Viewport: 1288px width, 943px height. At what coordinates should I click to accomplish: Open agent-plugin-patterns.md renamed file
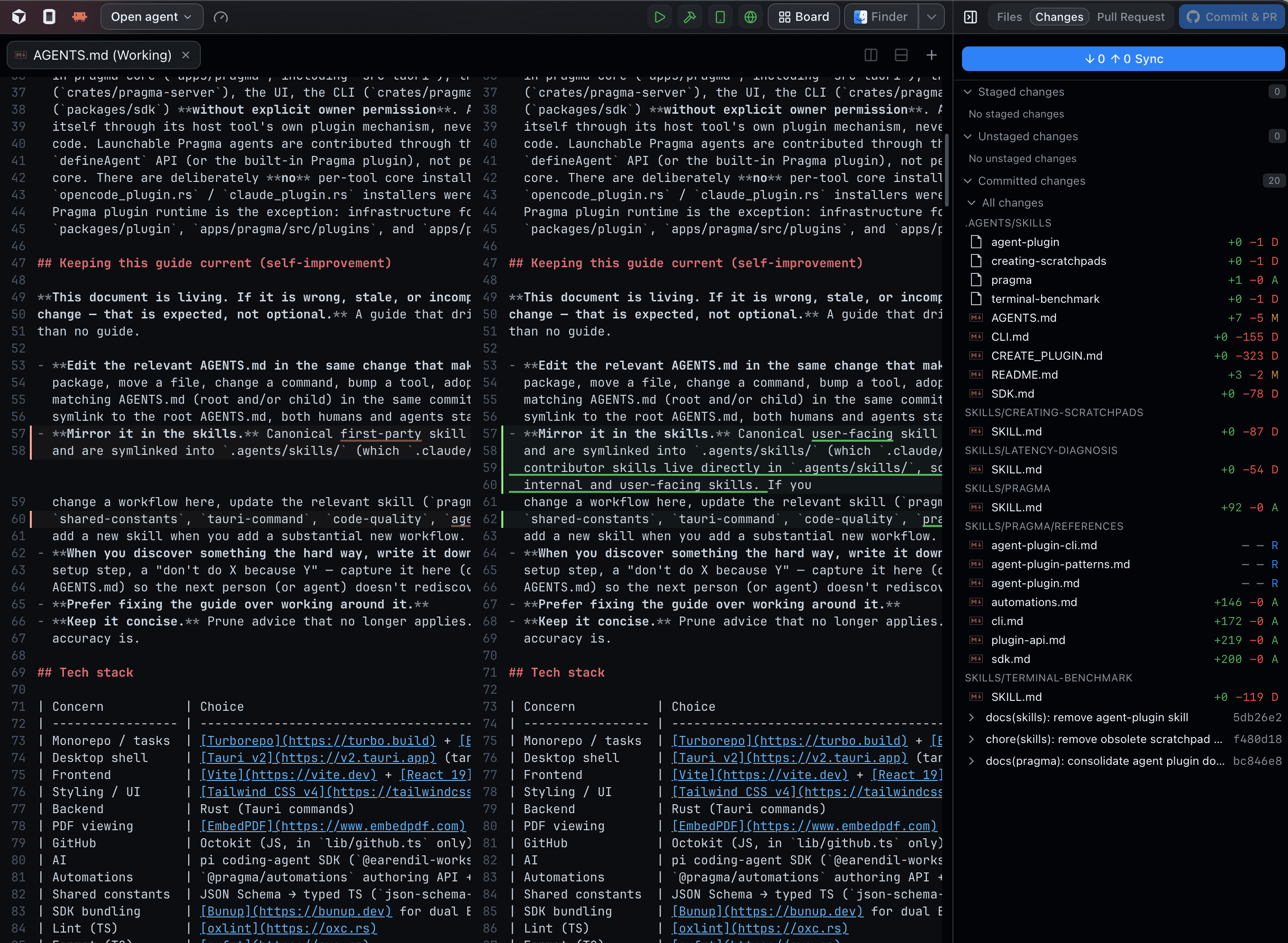[x=1123, y=564]
